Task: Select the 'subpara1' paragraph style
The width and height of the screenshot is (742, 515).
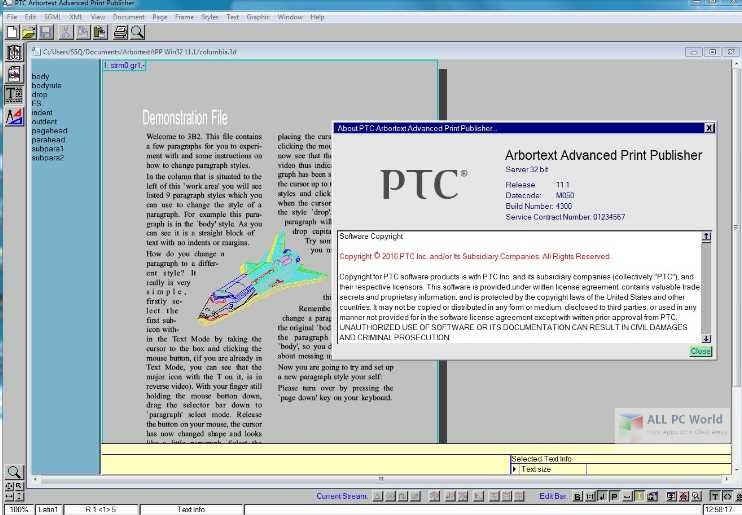Action: [47, 149]
